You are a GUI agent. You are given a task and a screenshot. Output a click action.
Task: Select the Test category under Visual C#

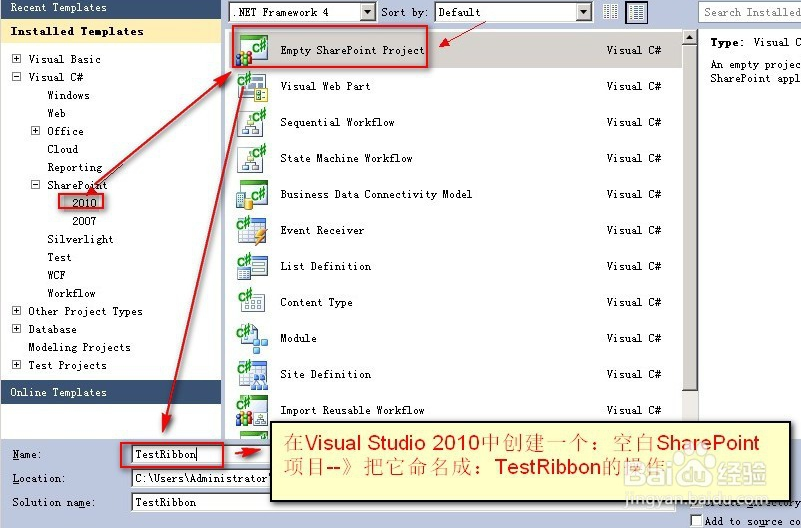click(59, 257)
